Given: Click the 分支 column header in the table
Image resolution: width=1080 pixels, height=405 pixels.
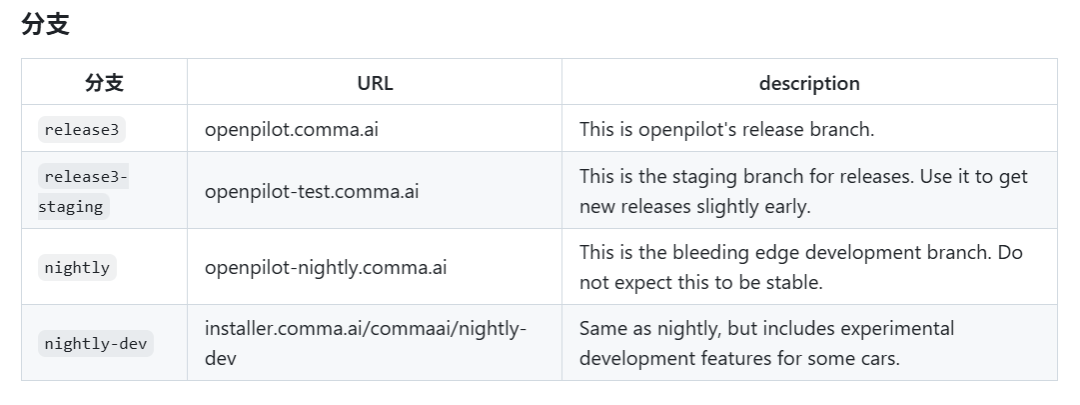Looking at the screenshot, I should (104, 83).
